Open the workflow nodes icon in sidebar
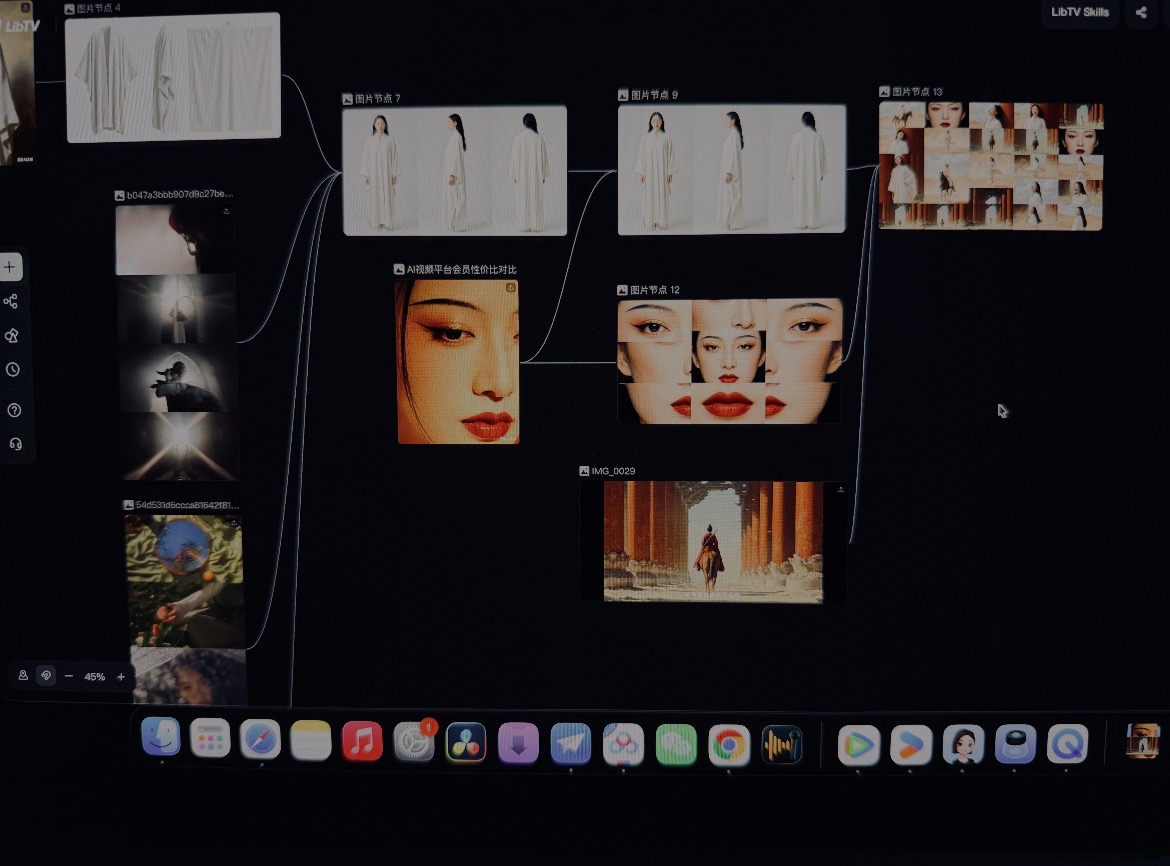This screenshot has height=866, width=1170. [x=10, y=301]
